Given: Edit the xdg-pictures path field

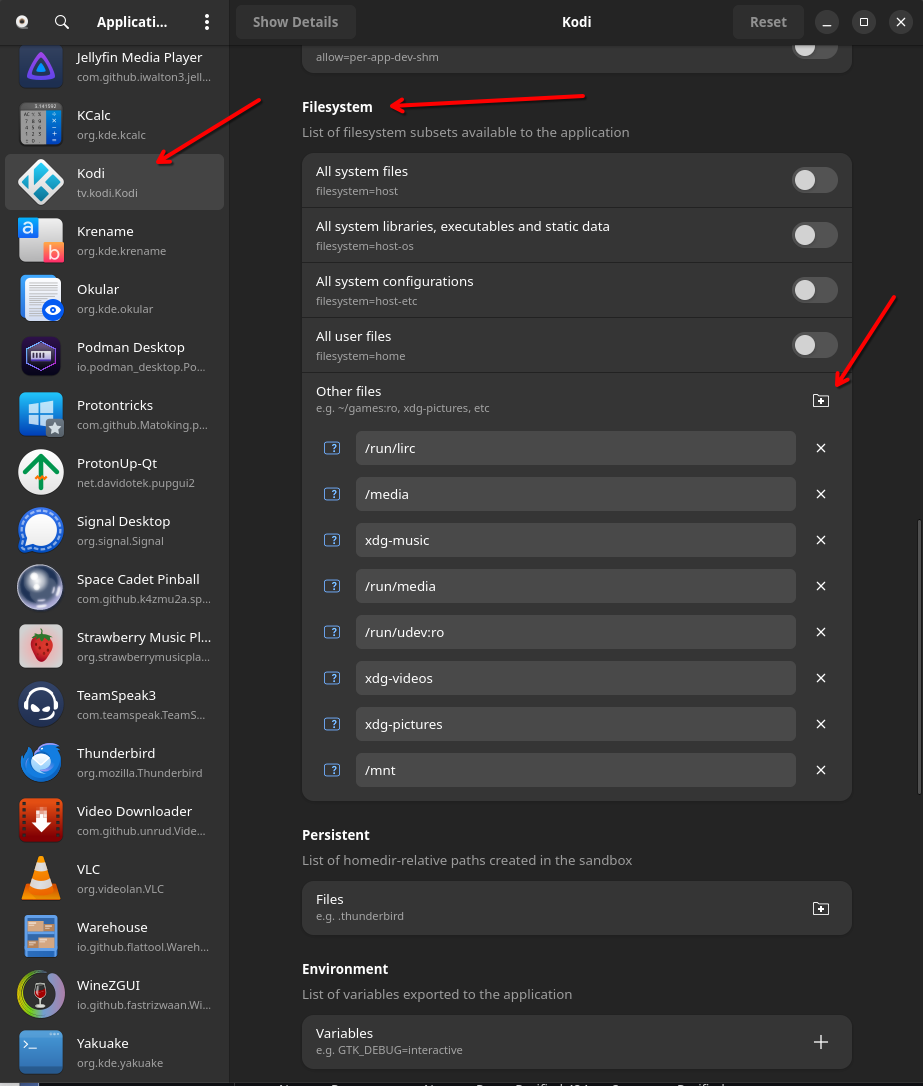Looking at the screenshot, I should pyautogui.click(x=575, y=724).
